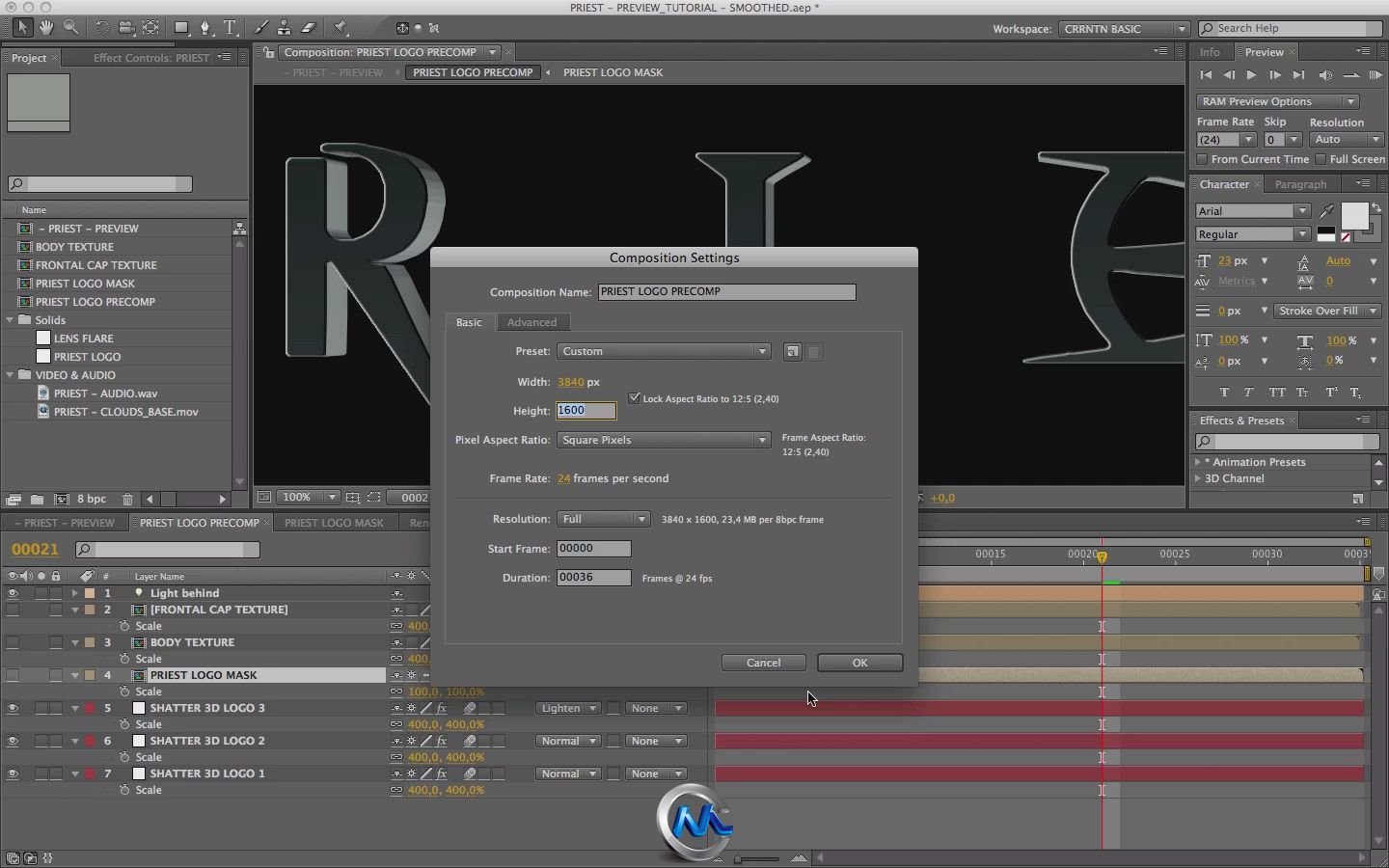Open the RAM Preview Options dropdown
The image size is (1389, 868).
coord(1278,101)
